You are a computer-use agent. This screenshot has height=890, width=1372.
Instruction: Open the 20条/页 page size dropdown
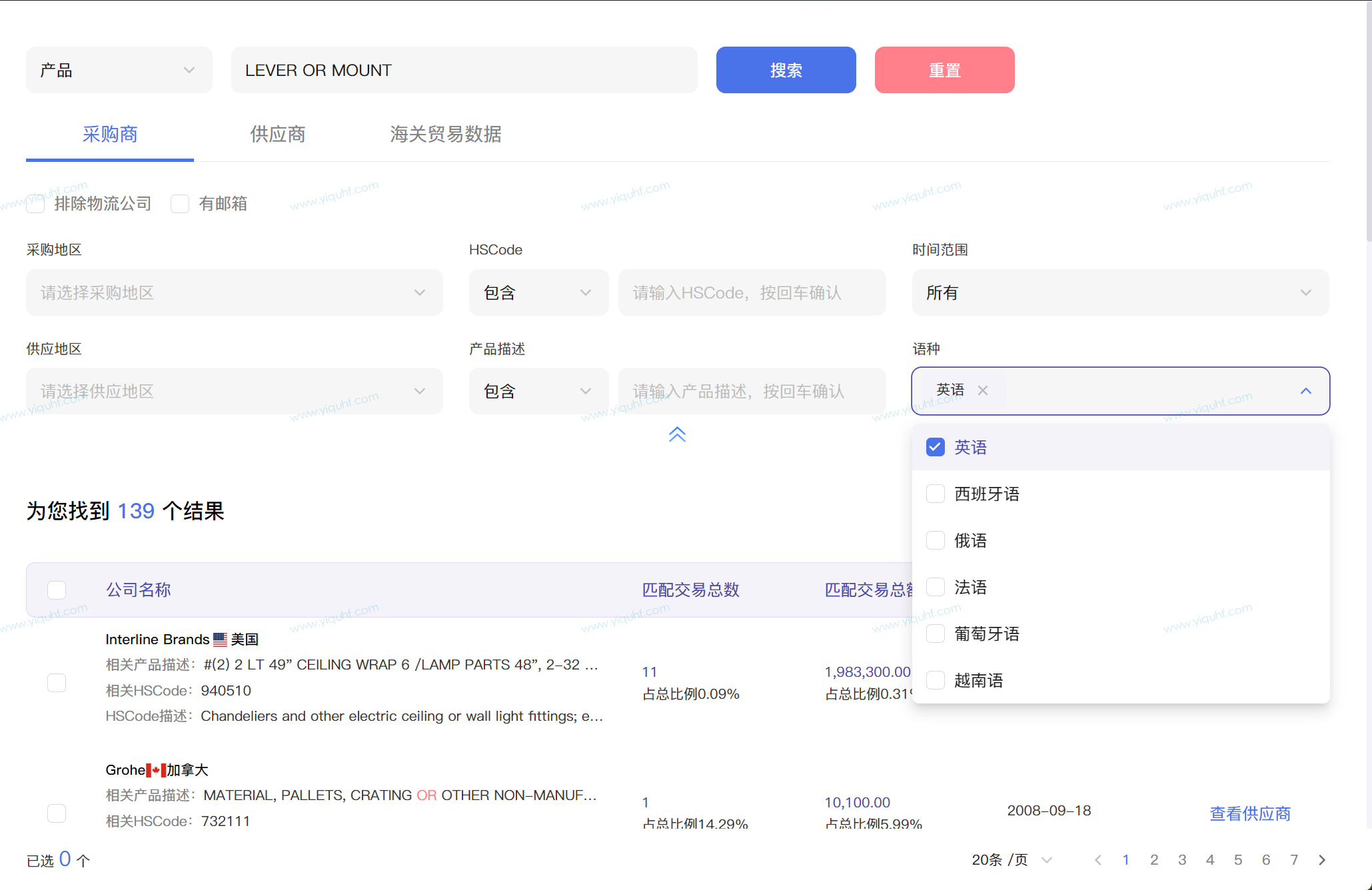[1012, 860]
